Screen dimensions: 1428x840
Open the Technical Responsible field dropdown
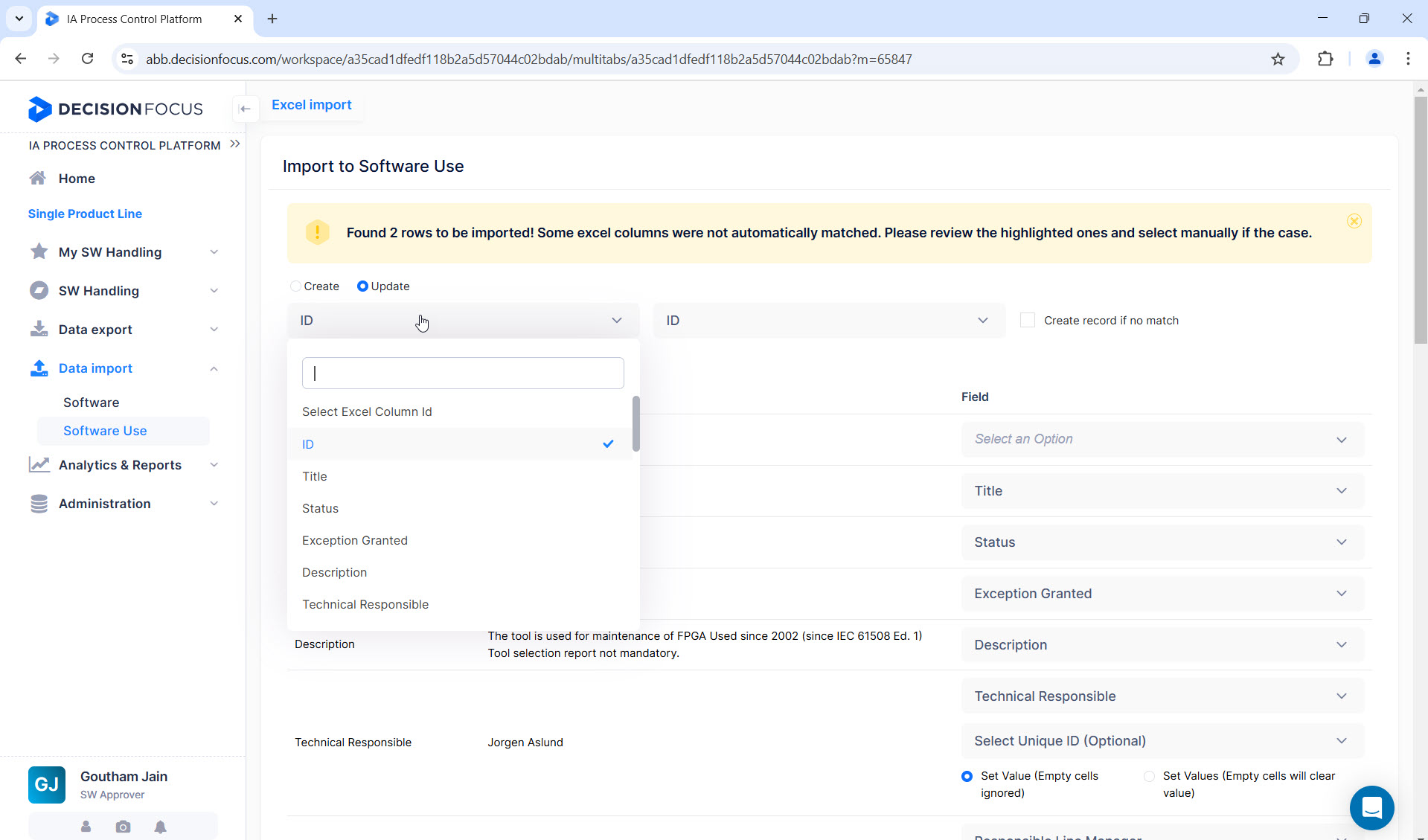click(x=1162, y=696)
